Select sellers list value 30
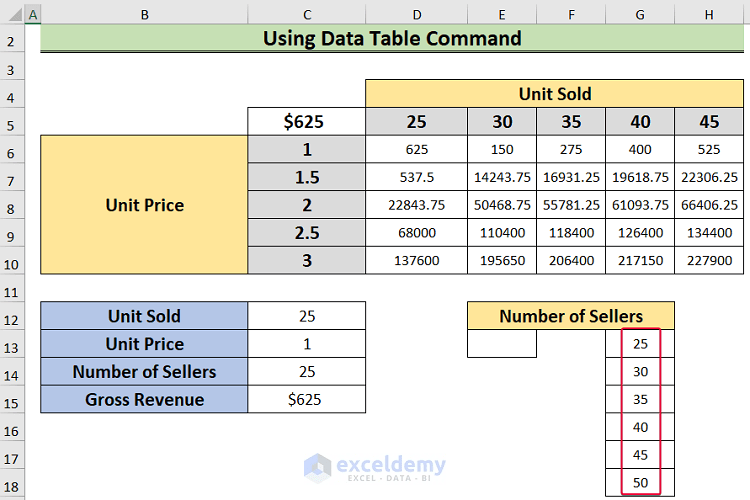The image size is (750, 500). [x=640, y=371]
